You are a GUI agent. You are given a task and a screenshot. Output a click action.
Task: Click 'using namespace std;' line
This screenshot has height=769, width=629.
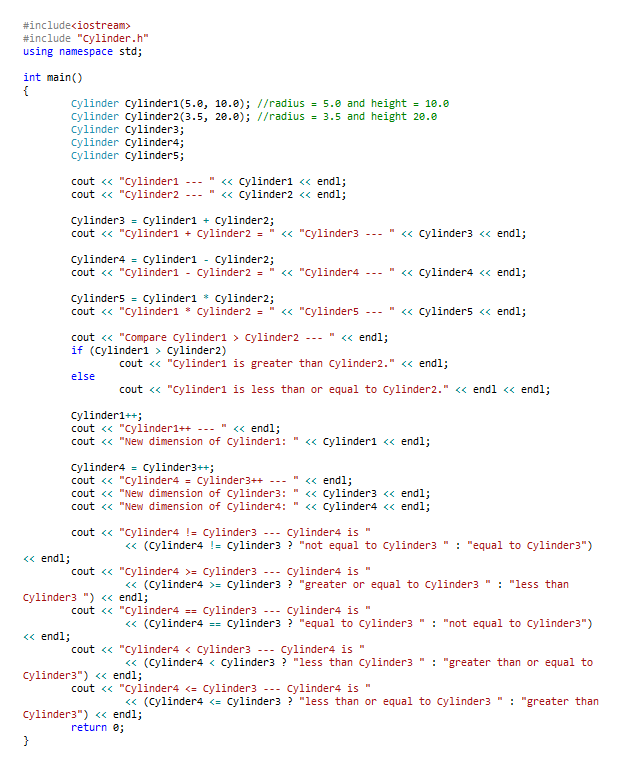pos(82,51)
